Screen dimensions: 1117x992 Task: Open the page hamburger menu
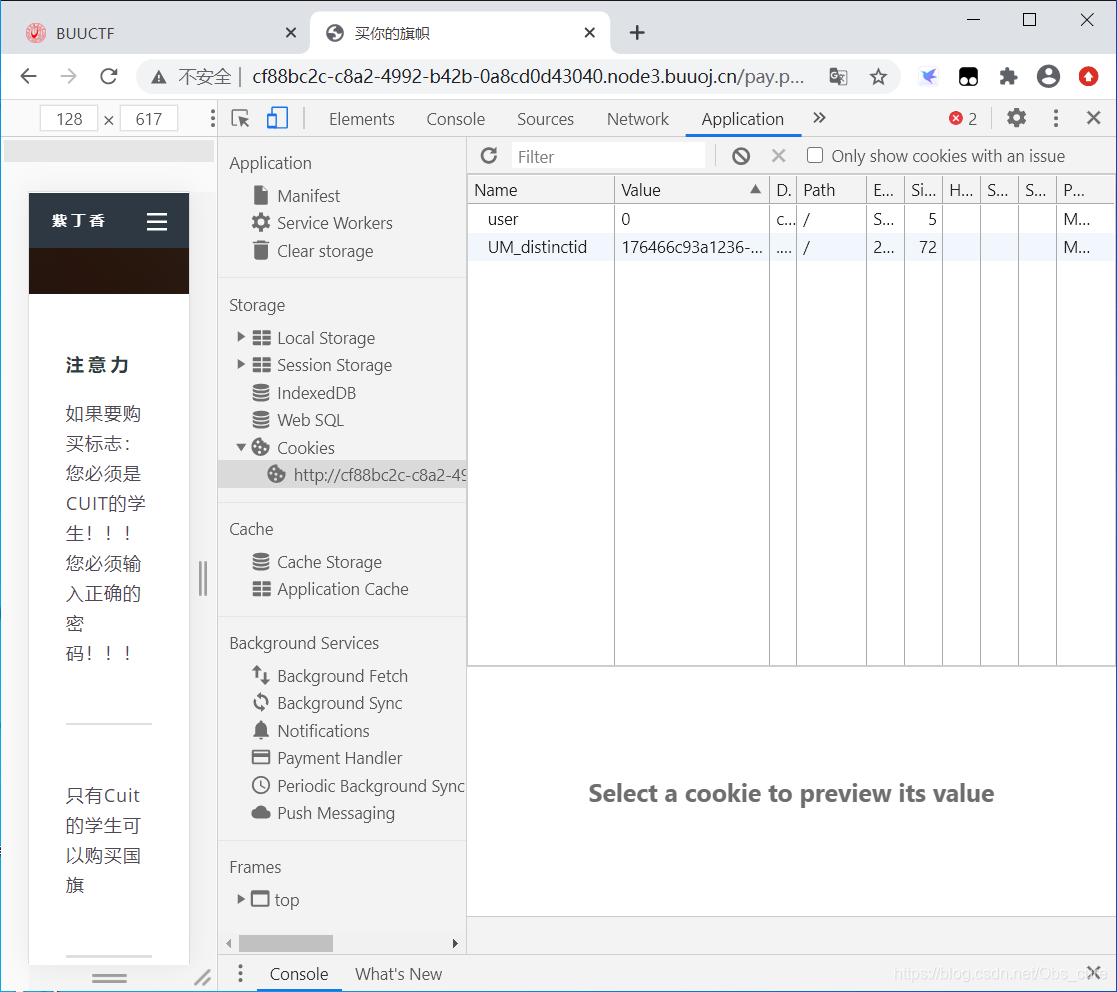click(x=157, y=221)
